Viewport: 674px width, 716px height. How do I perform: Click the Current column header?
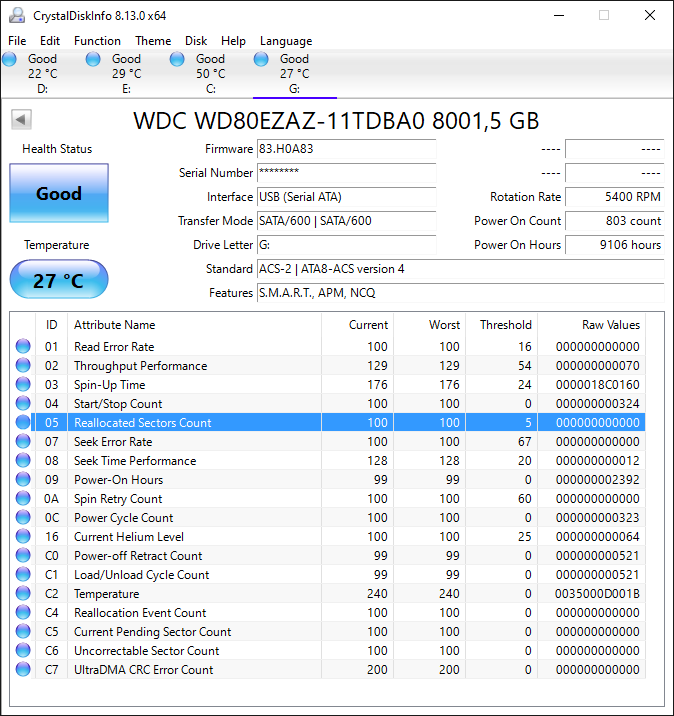[358, 325]
